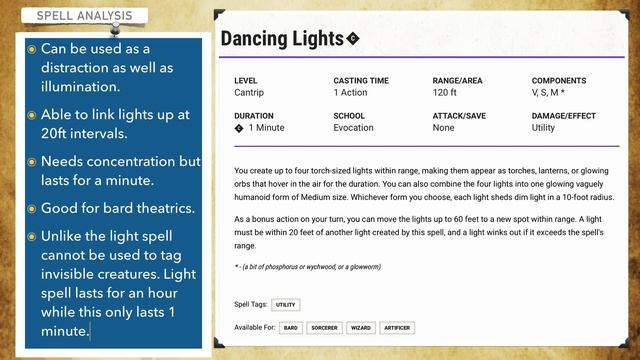Click bullet 'Unlike the light spell'
The height and width of the screenshot is (360, 640).
[119, 284]
